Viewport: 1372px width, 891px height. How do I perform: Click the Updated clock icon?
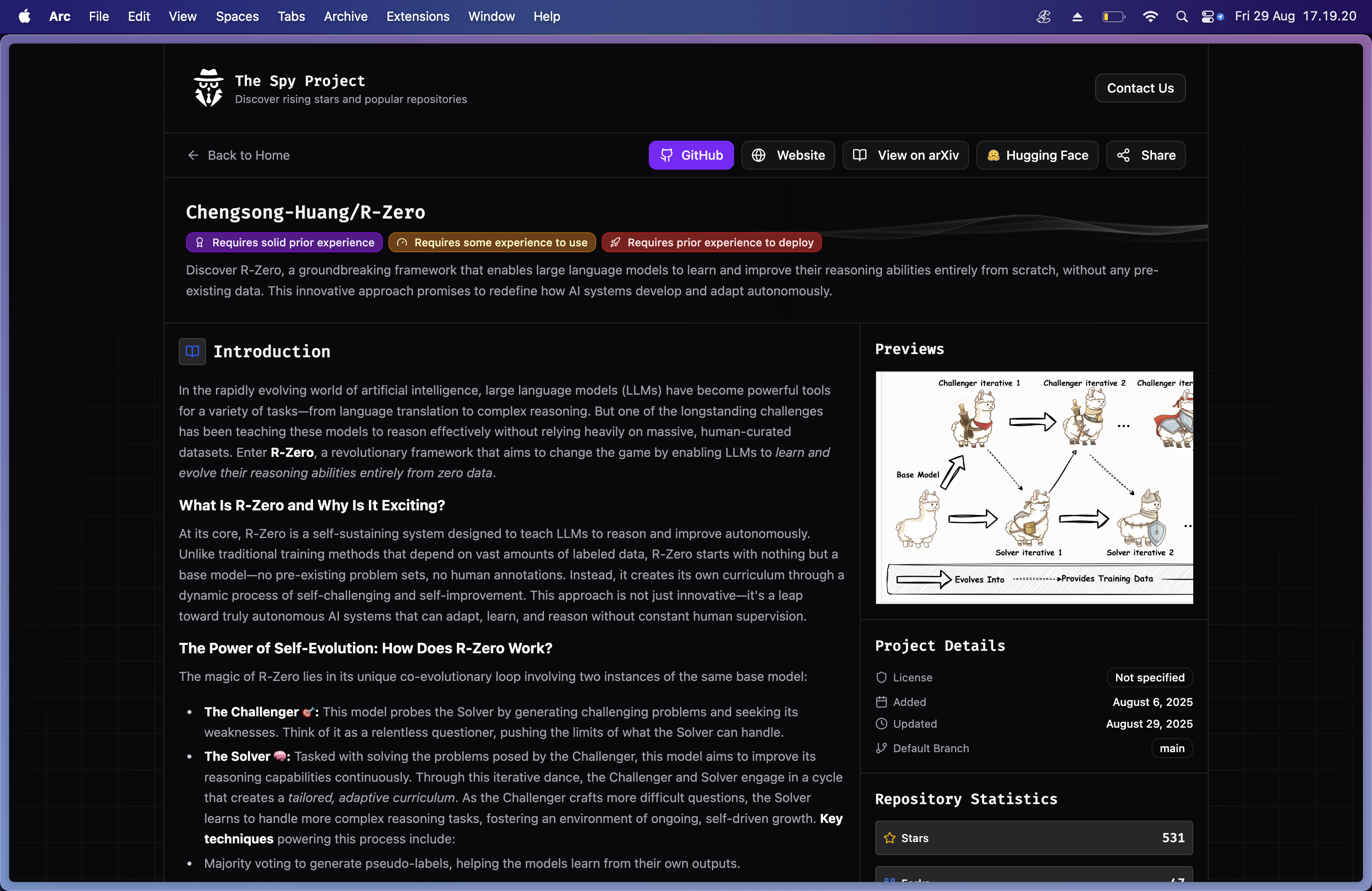click(x=881, y=724)
